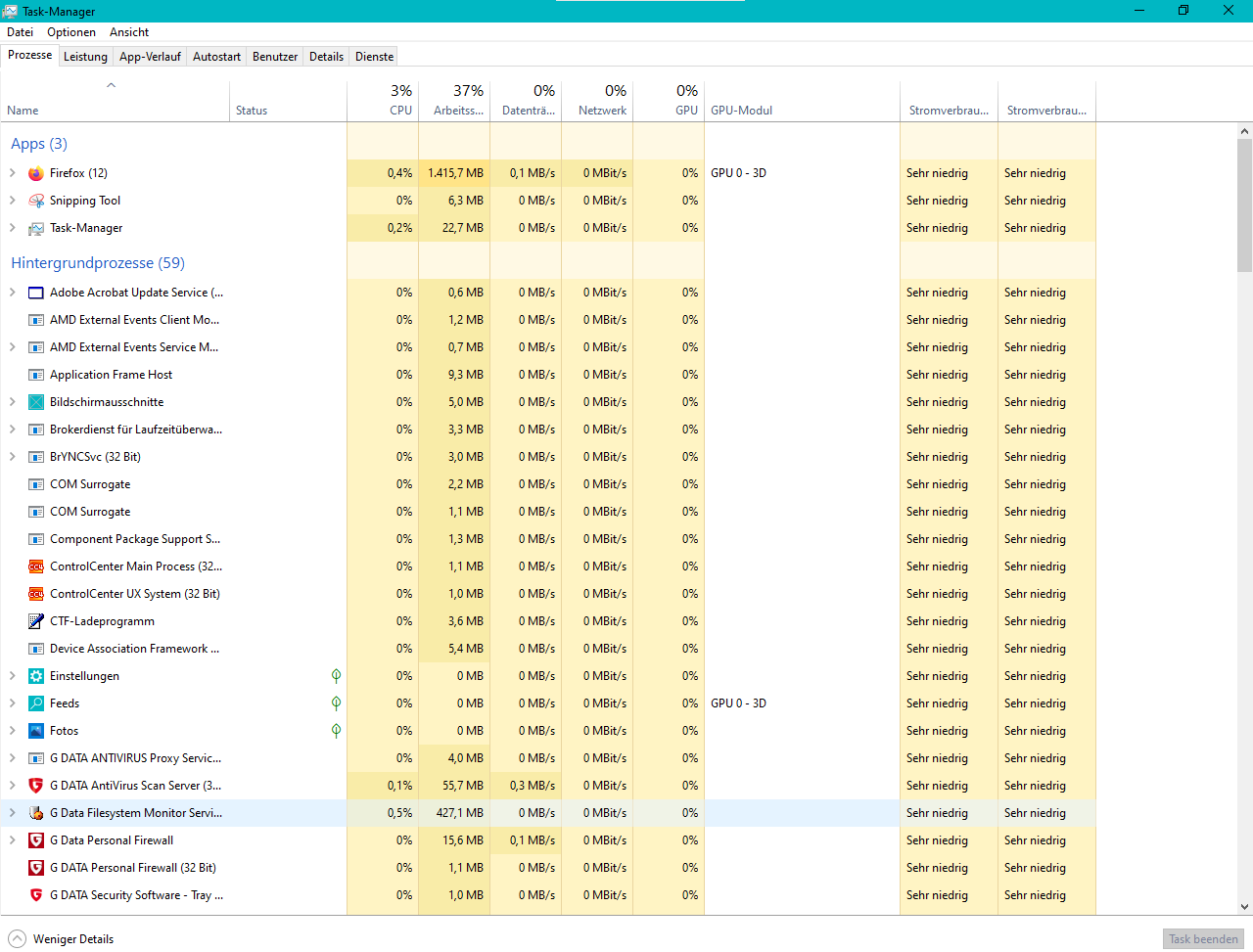Switch to the Dienste tab
The width and height of the screenshot is (1253, 952).
(x=374, y=57)
